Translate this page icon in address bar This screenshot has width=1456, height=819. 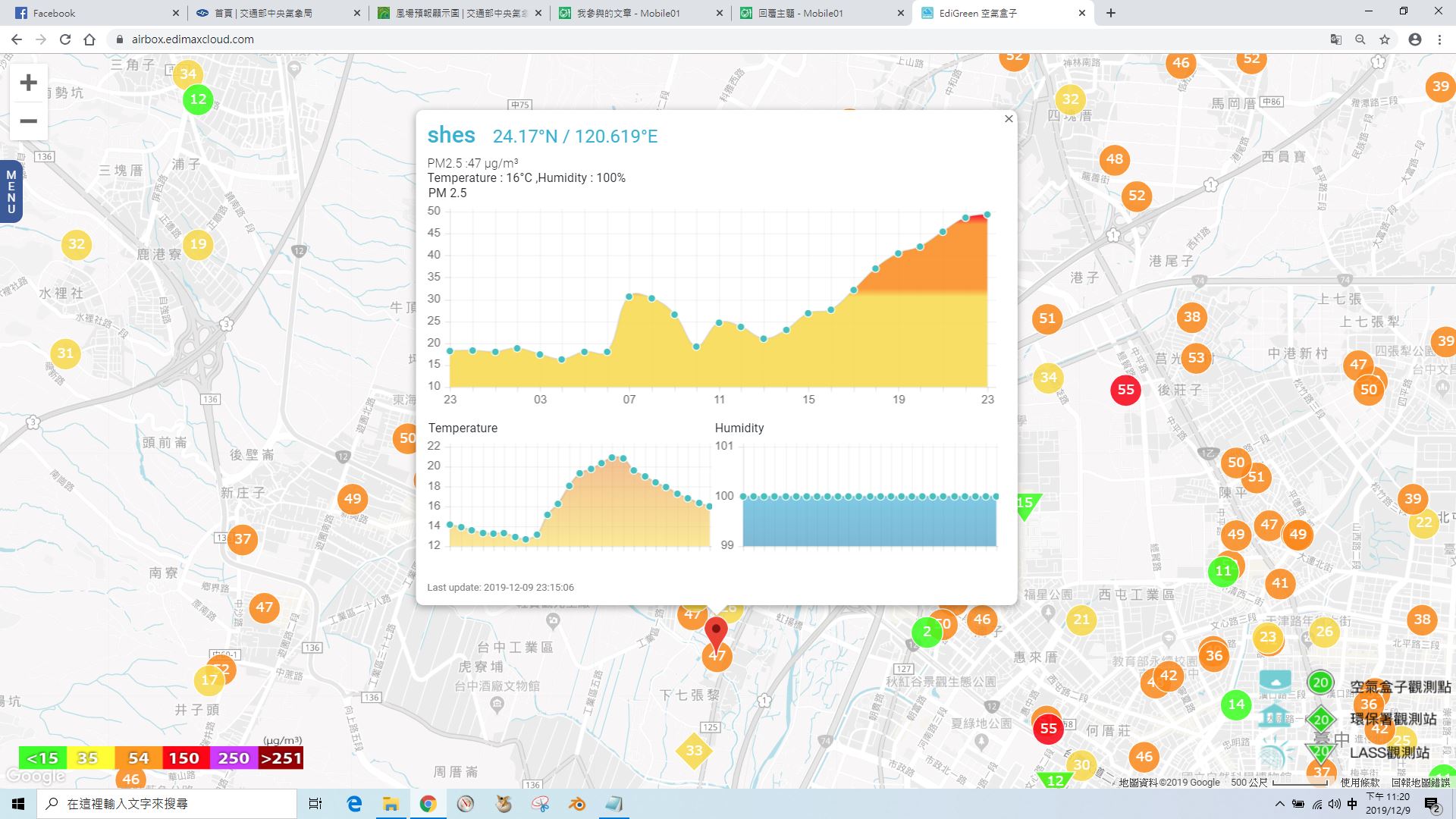(1336, 39)
